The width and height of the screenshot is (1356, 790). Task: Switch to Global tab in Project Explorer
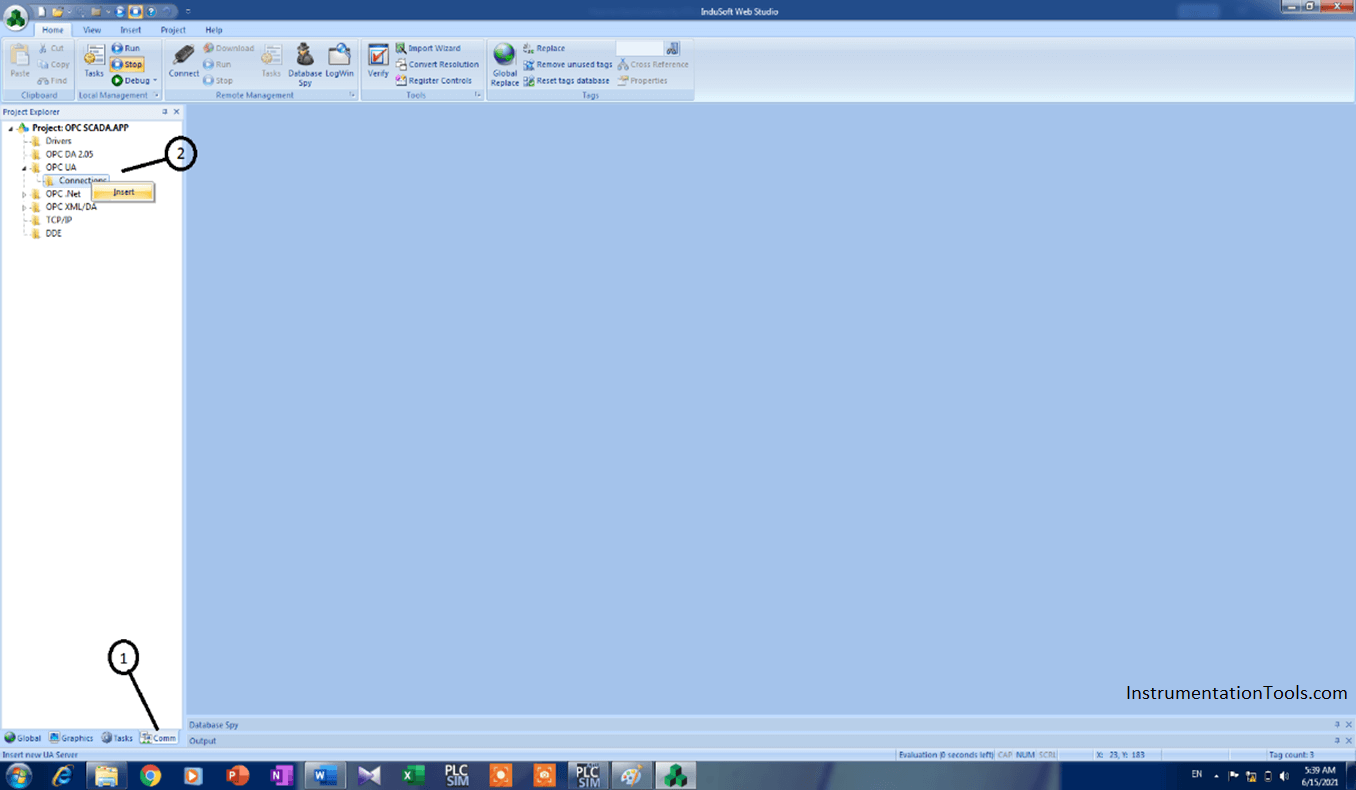pyautogui.click(x=23, y=738)
